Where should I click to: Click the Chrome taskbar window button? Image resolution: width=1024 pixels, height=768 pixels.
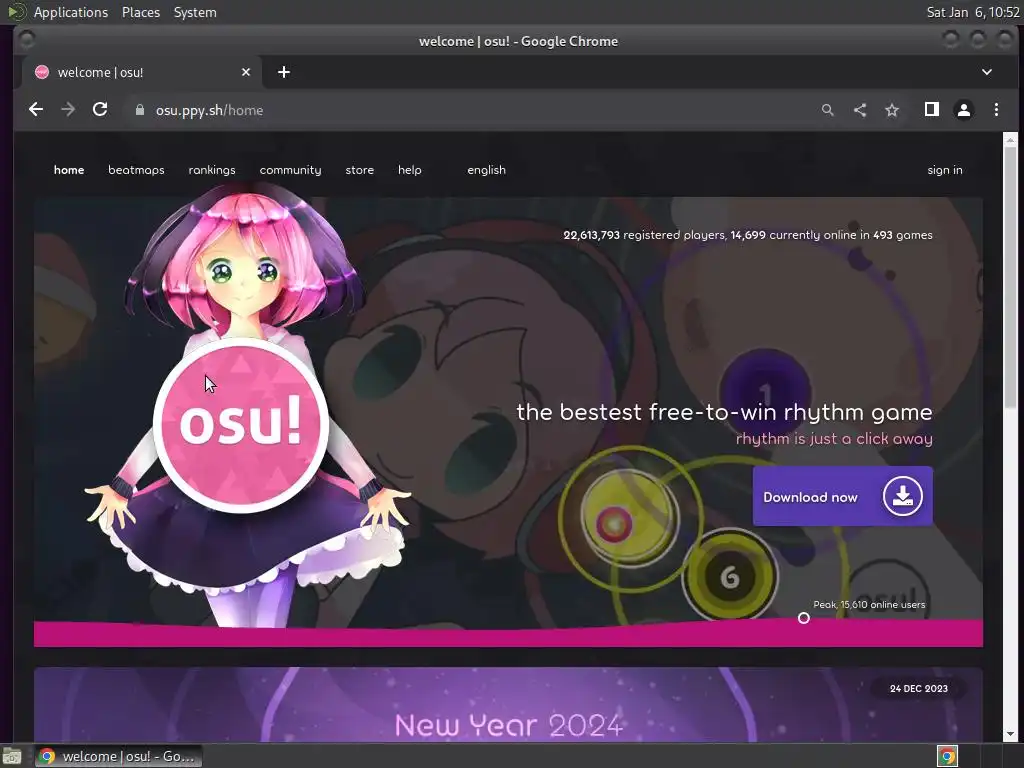(x=118, y=756)
